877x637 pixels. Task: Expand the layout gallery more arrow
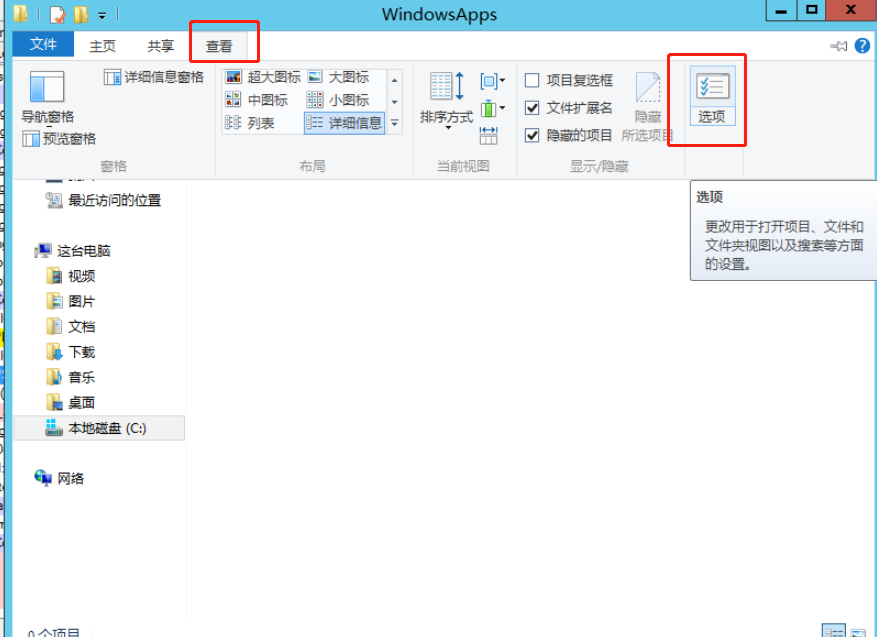(x=394, y=123)
